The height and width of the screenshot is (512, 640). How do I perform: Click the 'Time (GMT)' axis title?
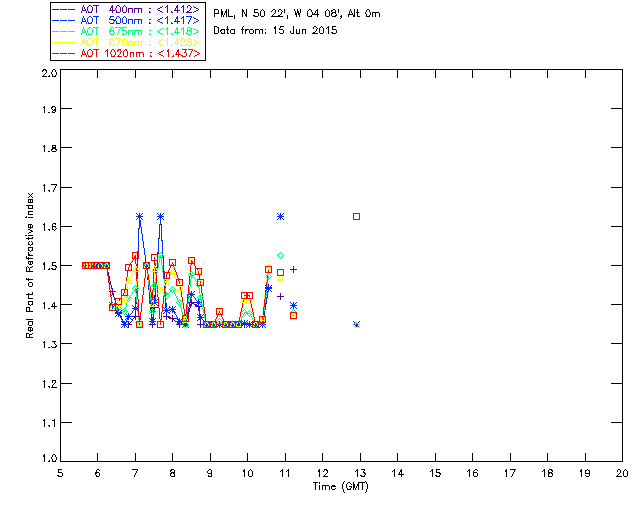coord(340,487)
